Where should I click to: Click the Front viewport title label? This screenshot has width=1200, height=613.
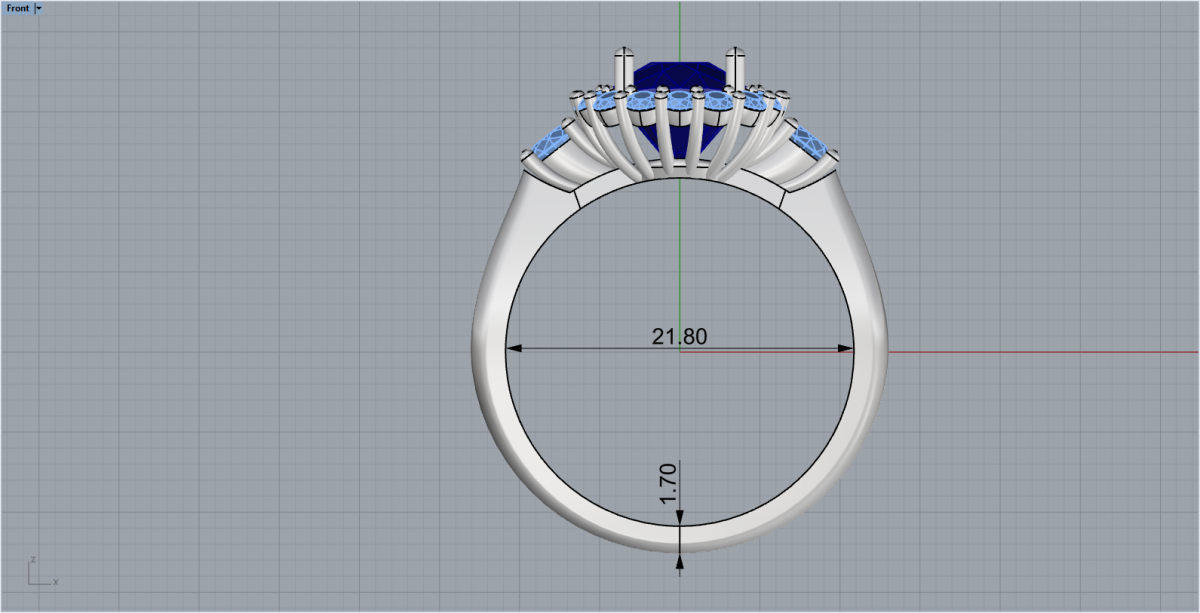[x=18, y=7]
